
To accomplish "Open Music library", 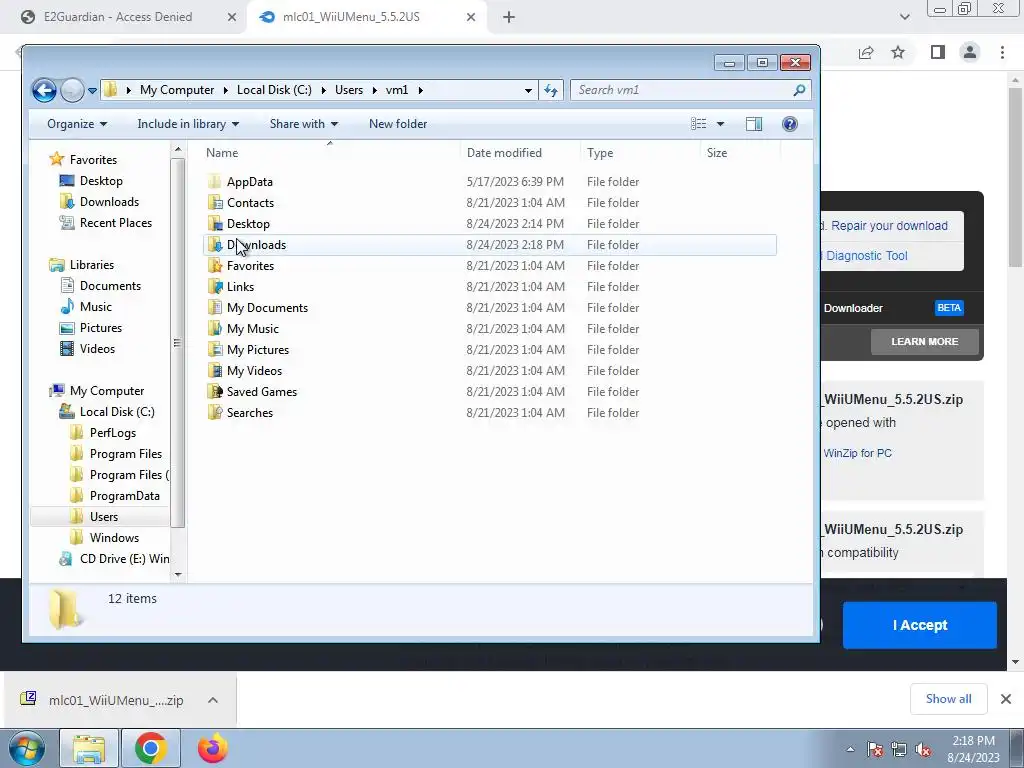I will pyautogui.click(x=95, y=307).
